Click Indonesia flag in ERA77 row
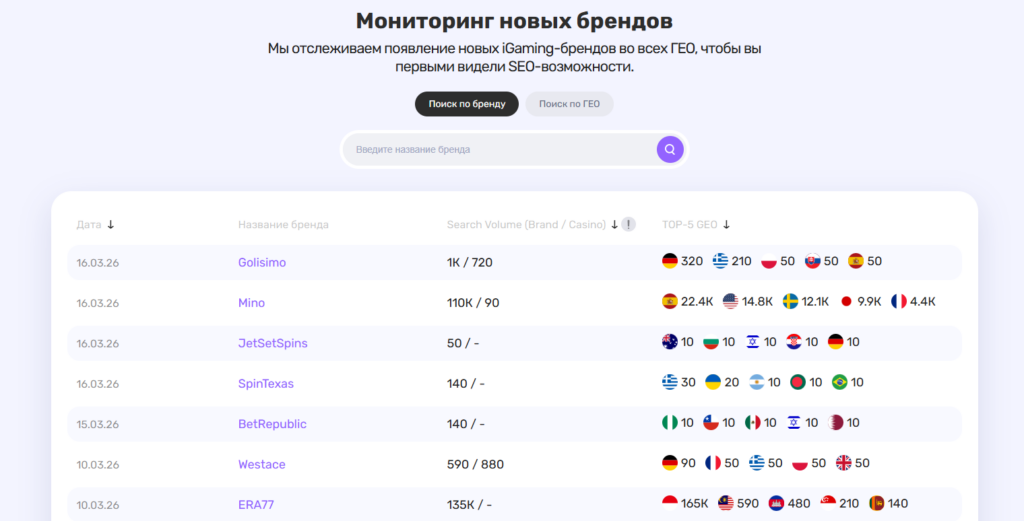Screen dimensions: 1024x521 pyautogui.click(x=669, y=503)
